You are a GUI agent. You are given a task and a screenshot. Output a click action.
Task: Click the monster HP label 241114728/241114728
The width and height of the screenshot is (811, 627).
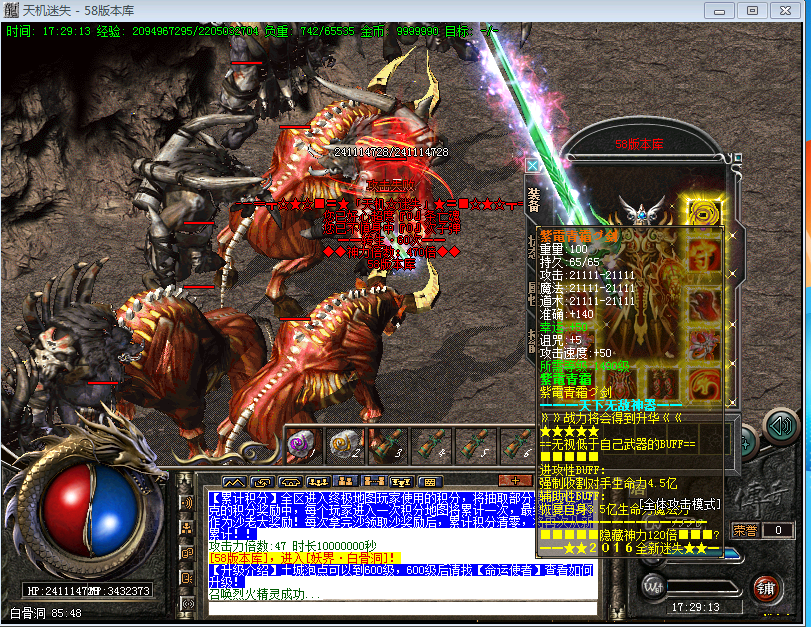click(x=391, y=152)
